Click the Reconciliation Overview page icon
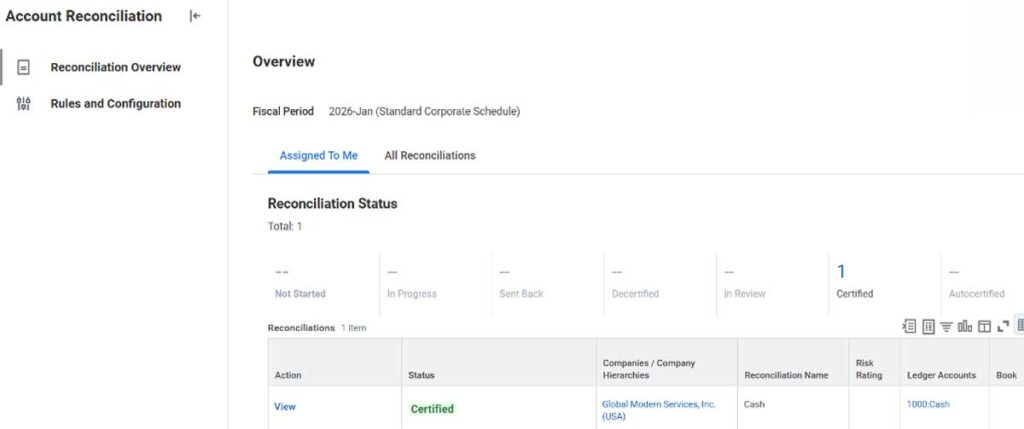The image size is (1024, 429). [24, 67]
